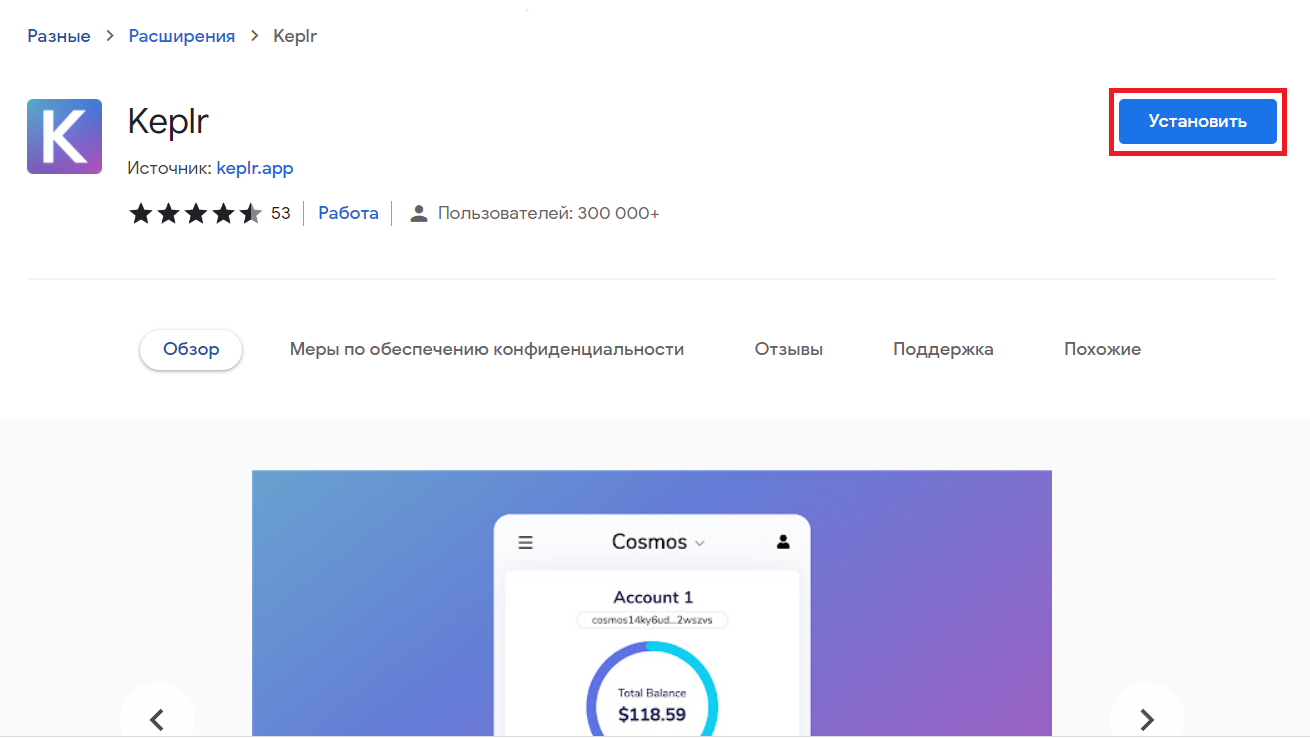
Task: Click the Keplr extension title
Action: pyautogui.click(x=168, y=121)
